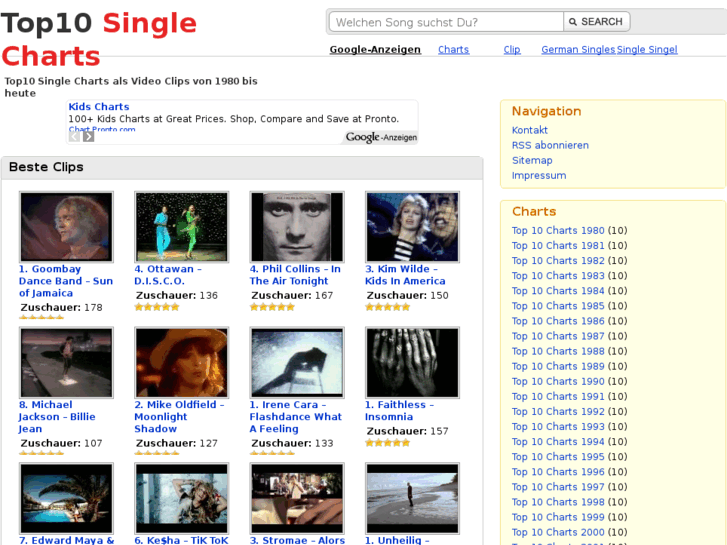Open Sitemap in Navigation
The image size is (727, 545).
[532, 160]
